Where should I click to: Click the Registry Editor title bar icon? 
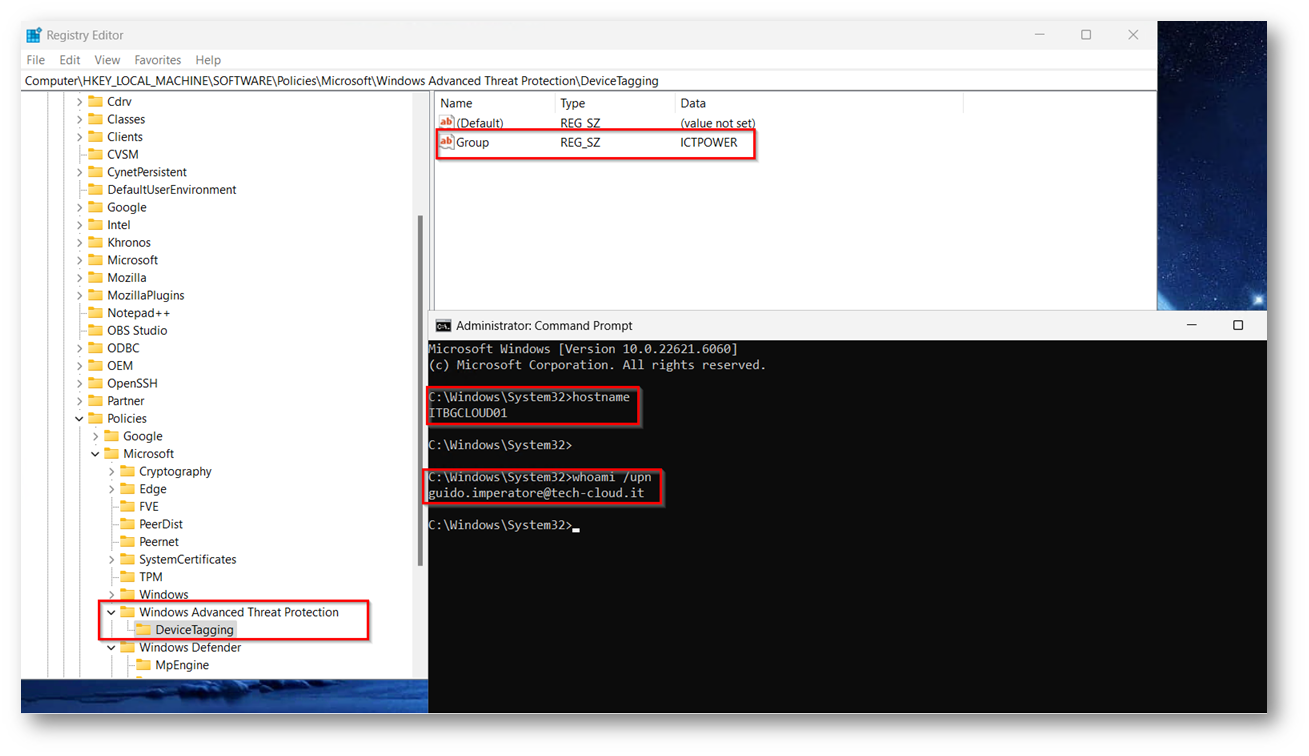(34, 35)
